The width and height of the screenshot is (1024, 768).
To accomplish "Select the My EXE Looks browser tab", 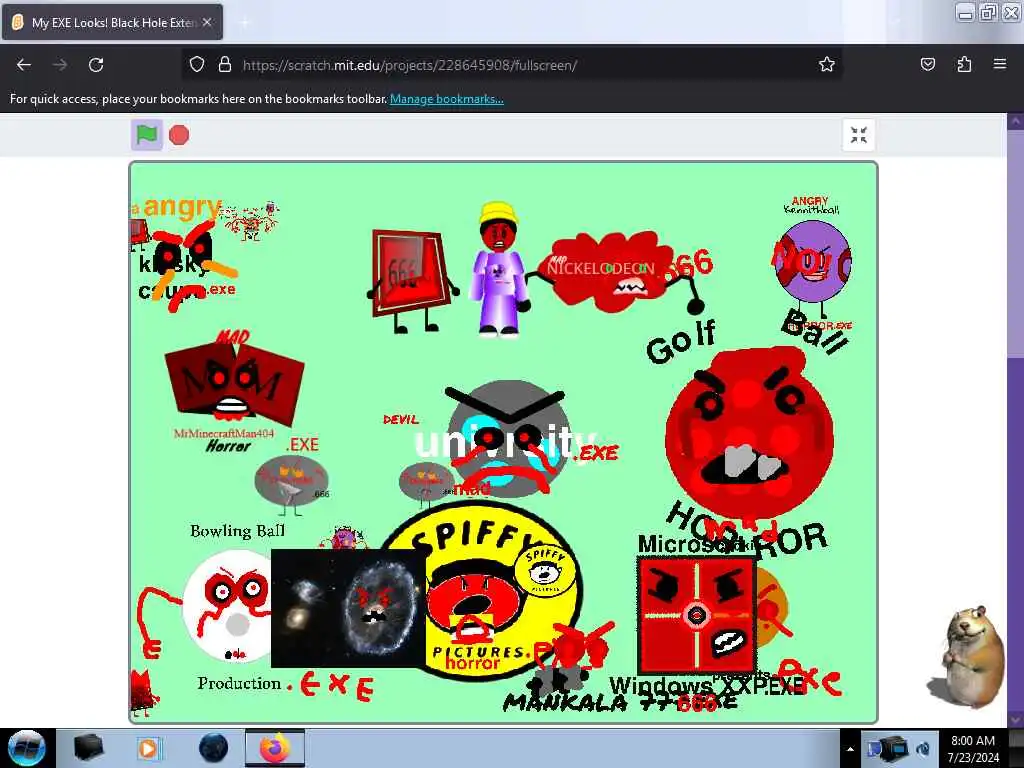I will (112, 22).
